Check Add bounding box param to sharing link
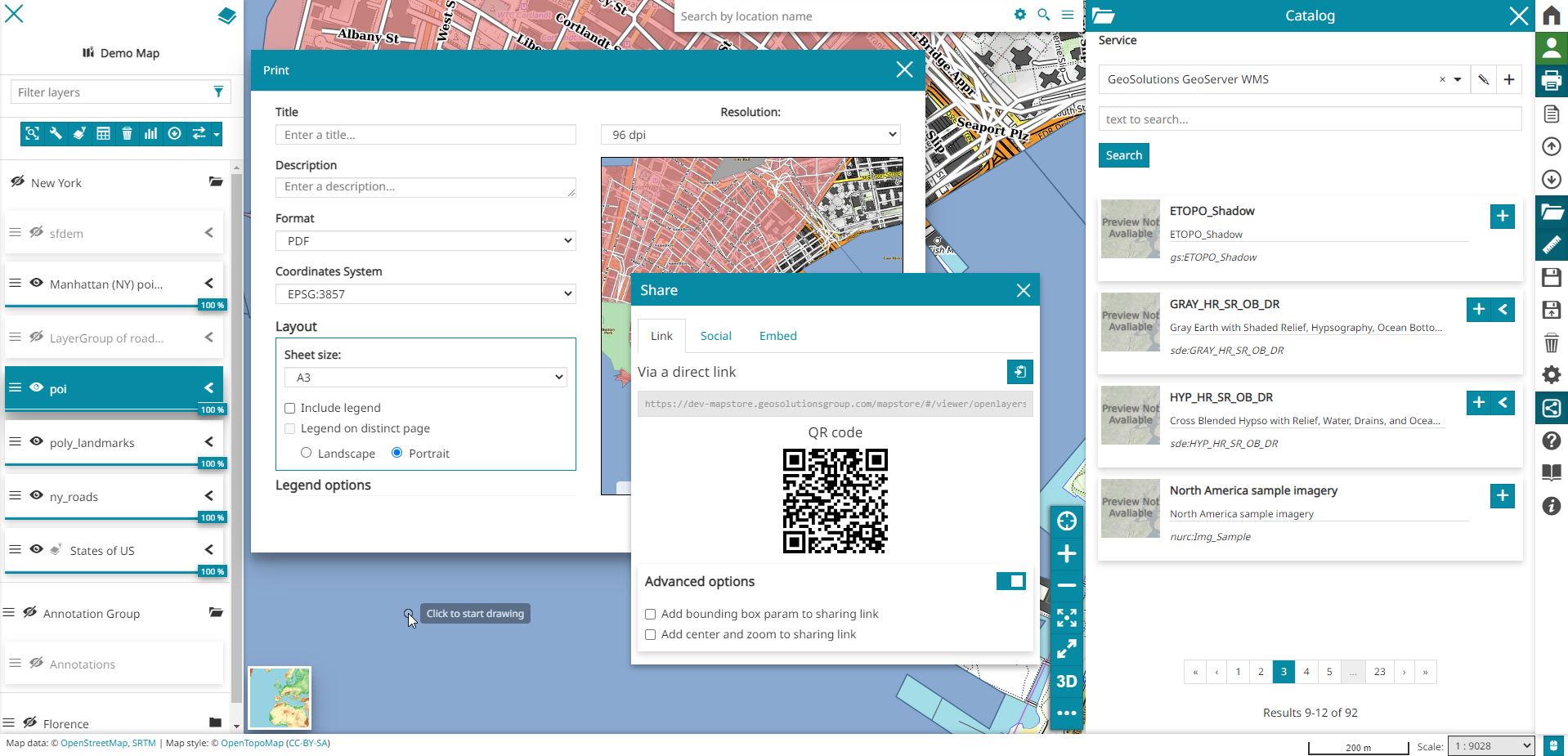The width and height of the screenshot is (1568, 756). [x=651, y=614]
